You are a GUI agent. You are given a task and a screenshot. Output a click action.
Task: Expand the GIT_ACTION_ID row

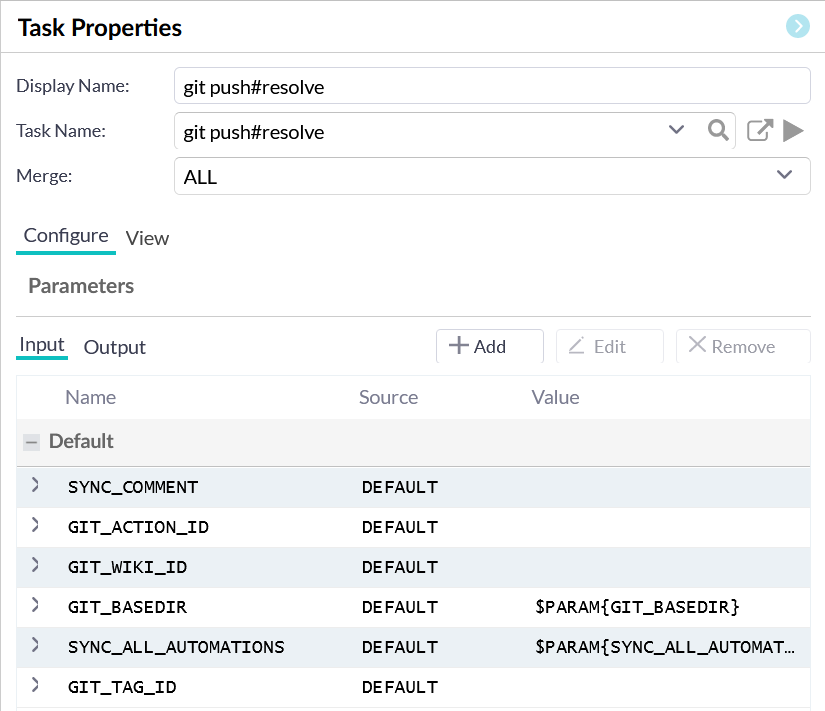pos(35,526)
